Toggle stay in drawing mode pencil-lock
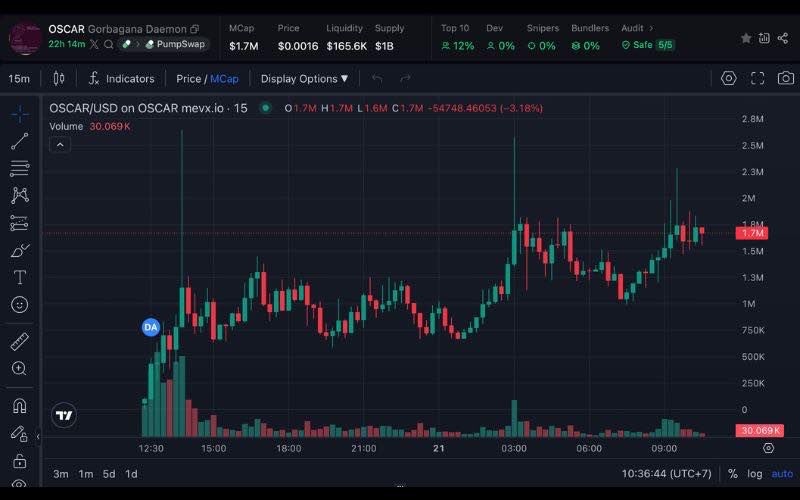Screen dimensions: 800x500 pos(19,434)
